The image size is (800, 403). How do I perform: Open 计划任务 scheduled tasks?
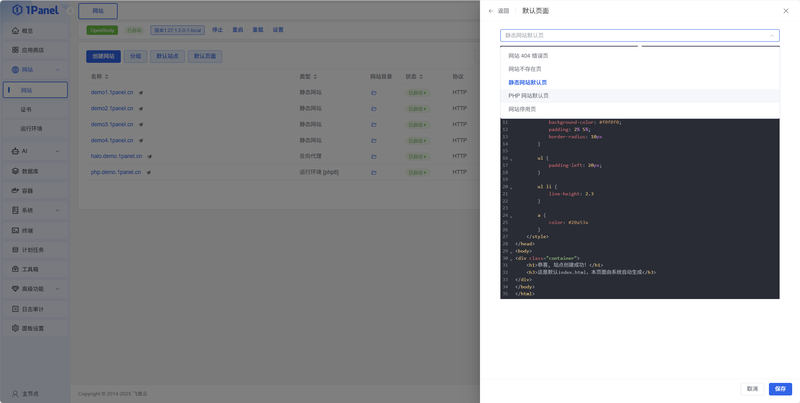pos(35,250)
